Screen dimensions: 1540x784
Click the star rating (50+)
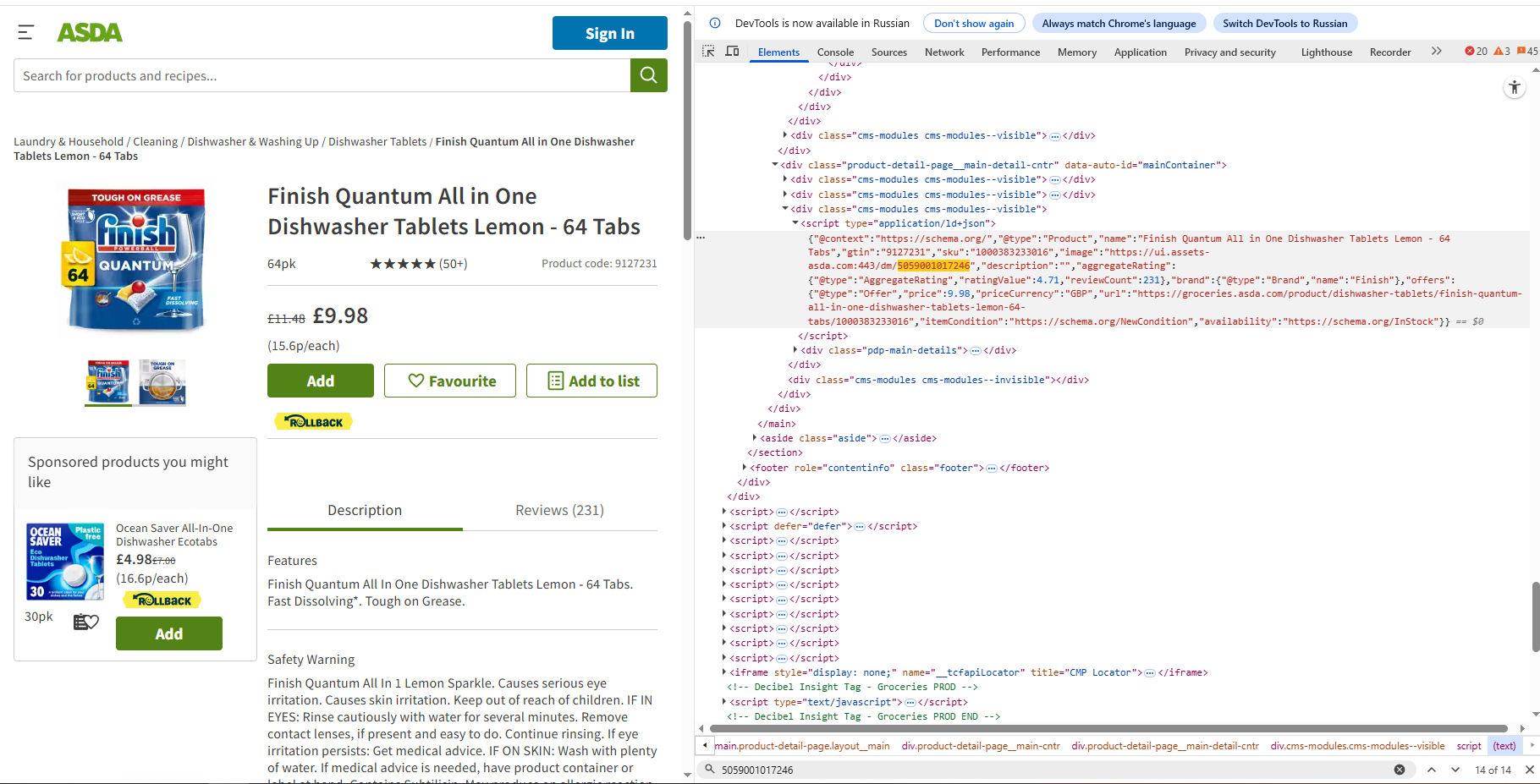pyautogui.click(x=419, y=264)
